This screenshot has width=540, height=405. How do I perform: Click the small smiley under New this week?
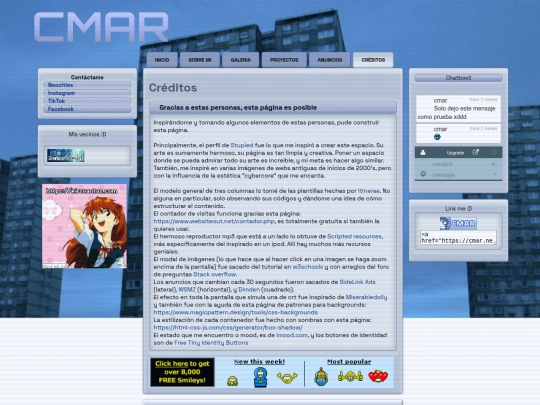point(232,381)
